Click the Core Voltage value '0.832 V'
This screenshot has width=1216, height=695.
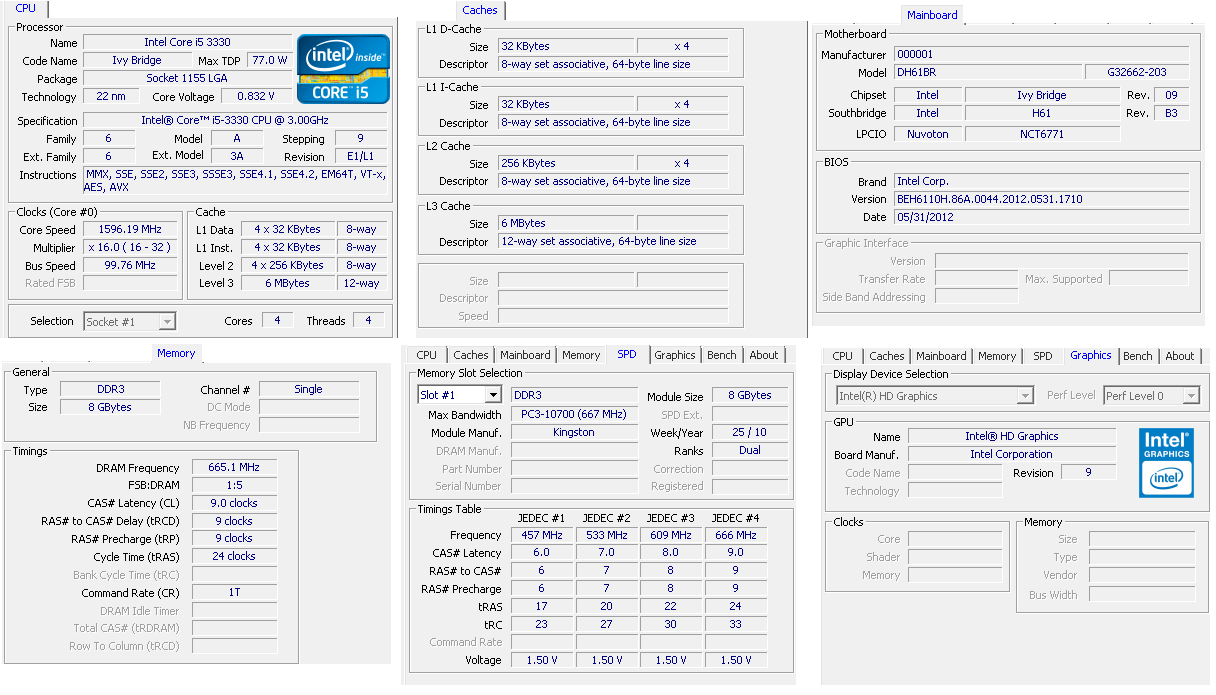[x=257, y=96]
